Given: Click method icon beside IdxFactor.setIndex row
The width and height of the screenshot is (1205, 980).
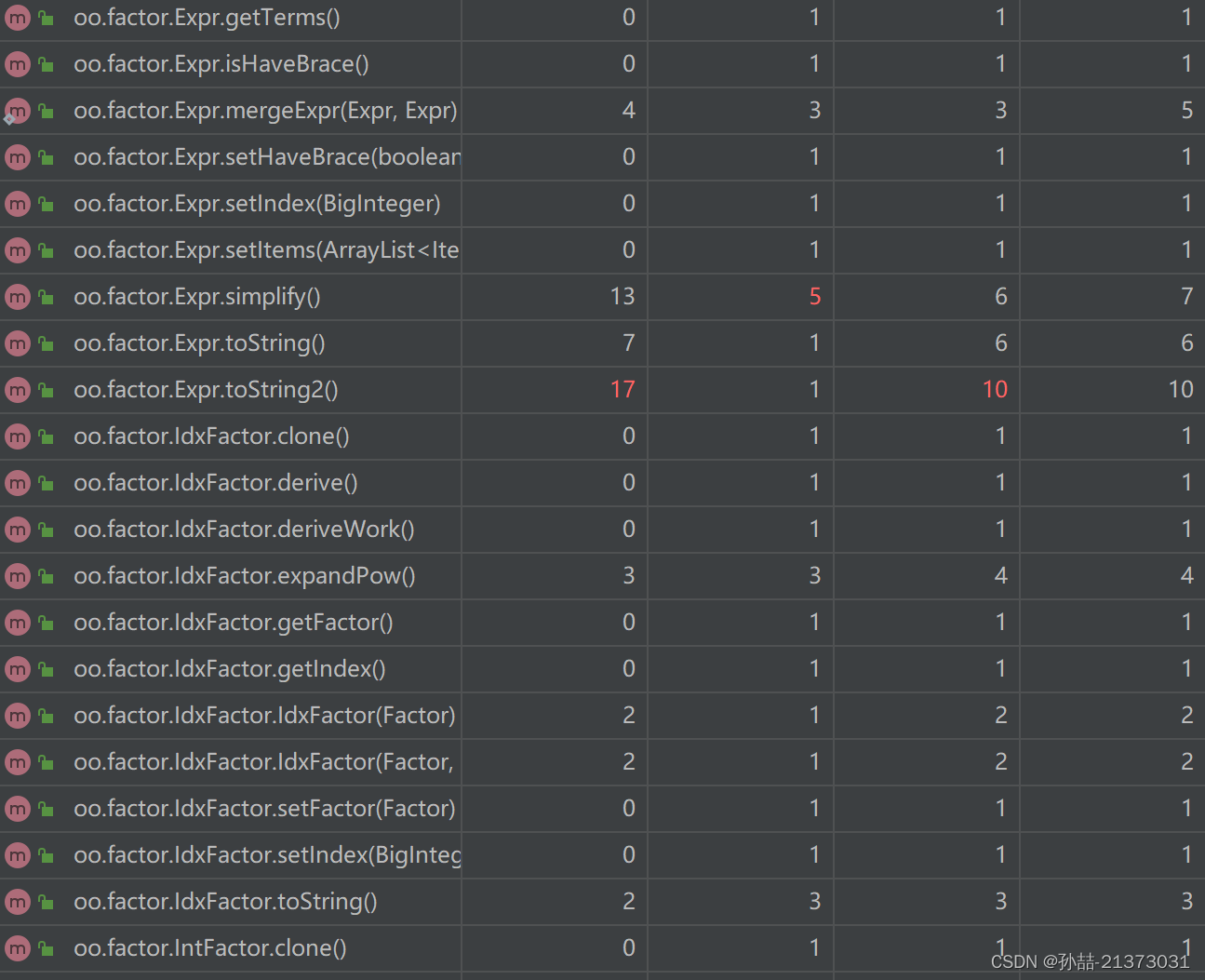Looking at the screenshot, I should tap(18, 855).
